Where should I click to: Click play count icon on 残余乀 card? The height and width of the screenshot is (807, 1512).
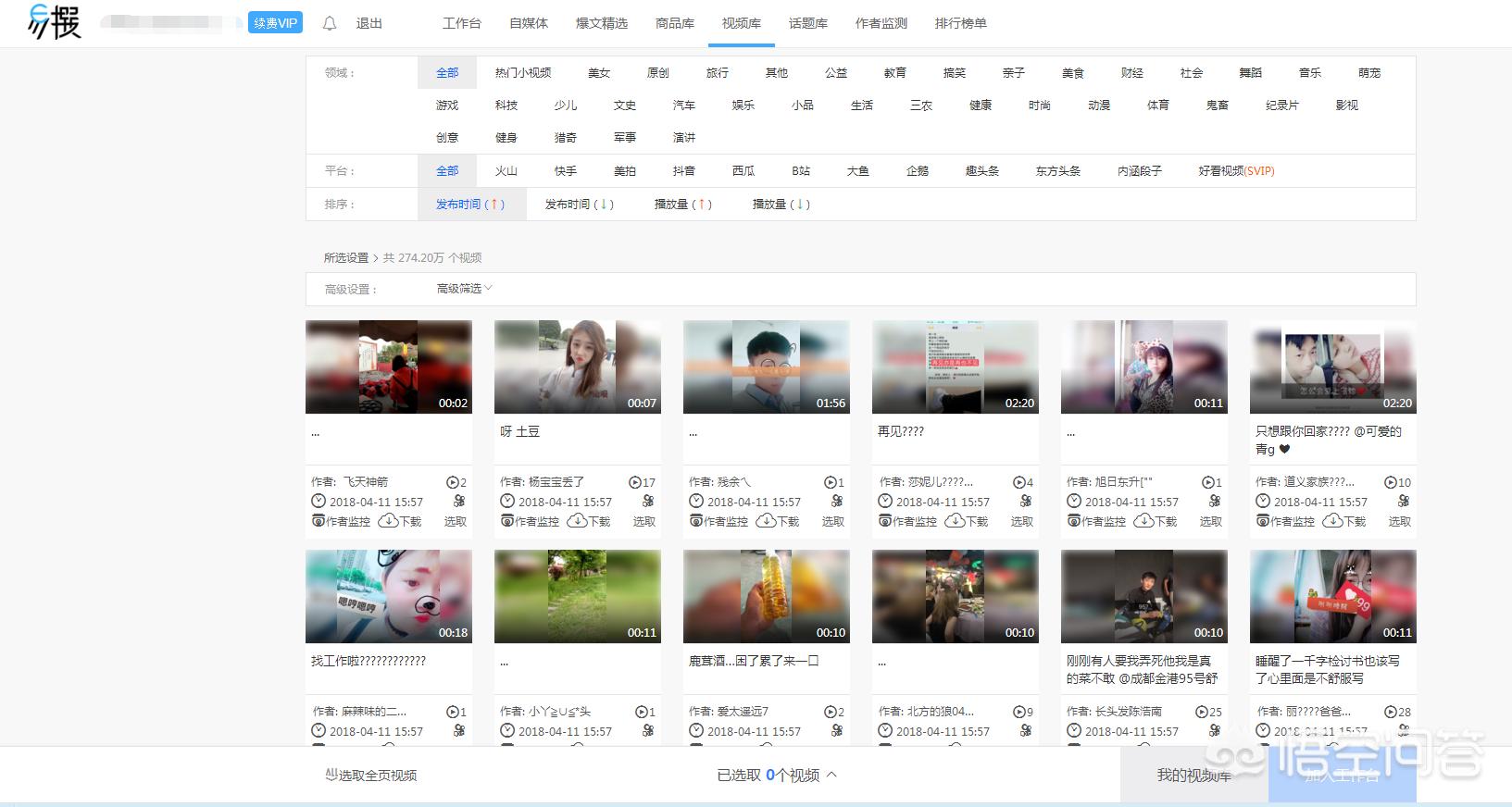click(x=831, y=482)
